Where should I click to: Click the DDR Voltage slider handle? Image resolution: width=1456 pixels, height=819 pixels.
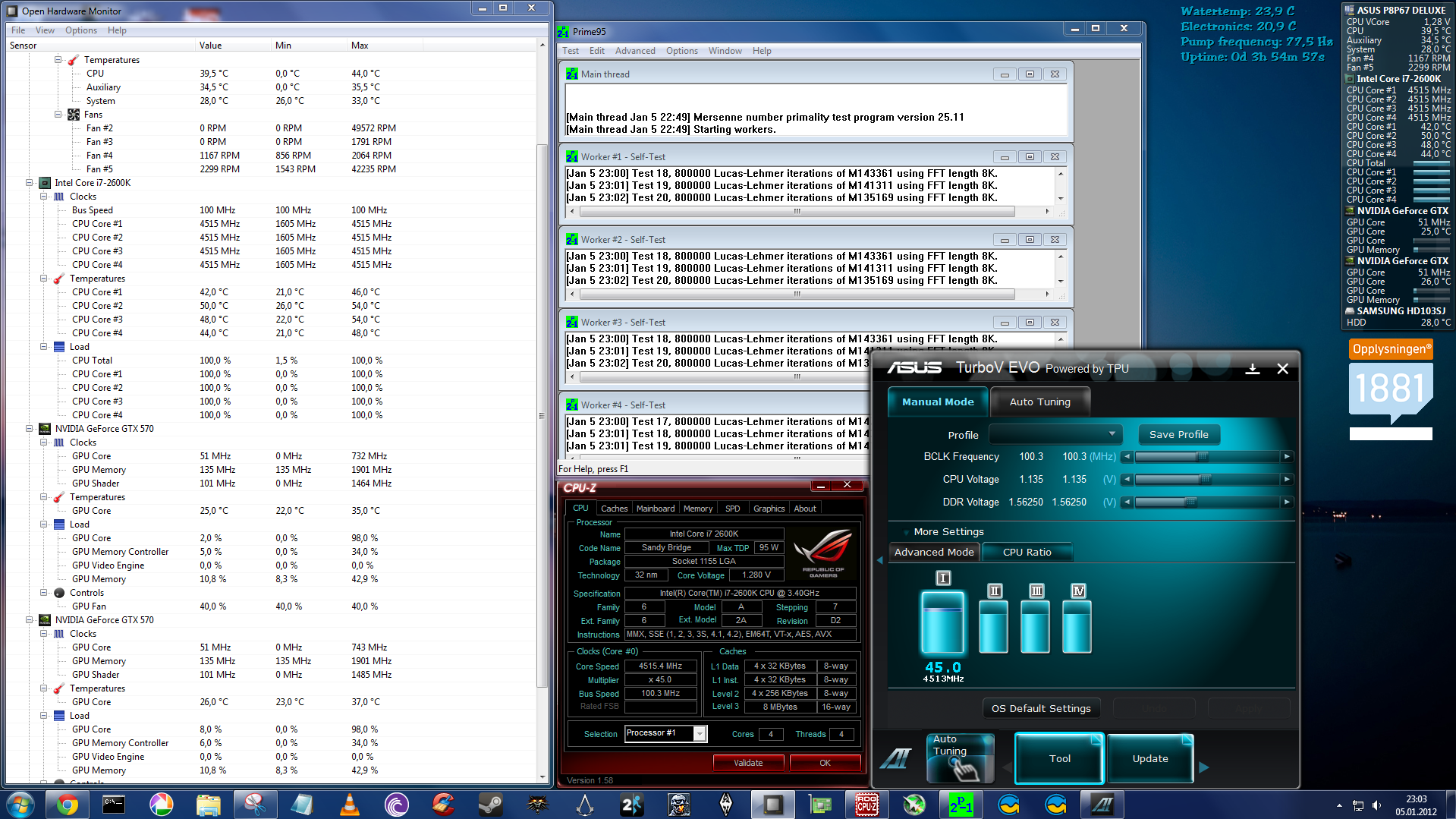[x=1190, y=502]
